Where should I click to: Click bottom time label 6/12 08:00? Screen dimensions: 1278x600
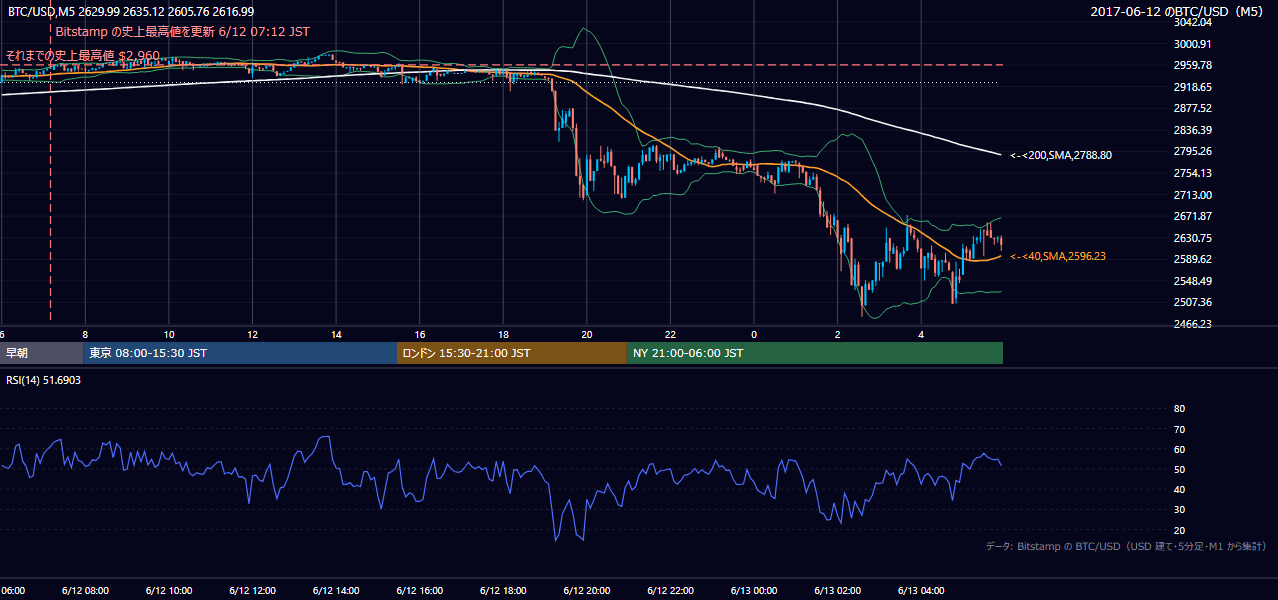[x=85, y=590]
